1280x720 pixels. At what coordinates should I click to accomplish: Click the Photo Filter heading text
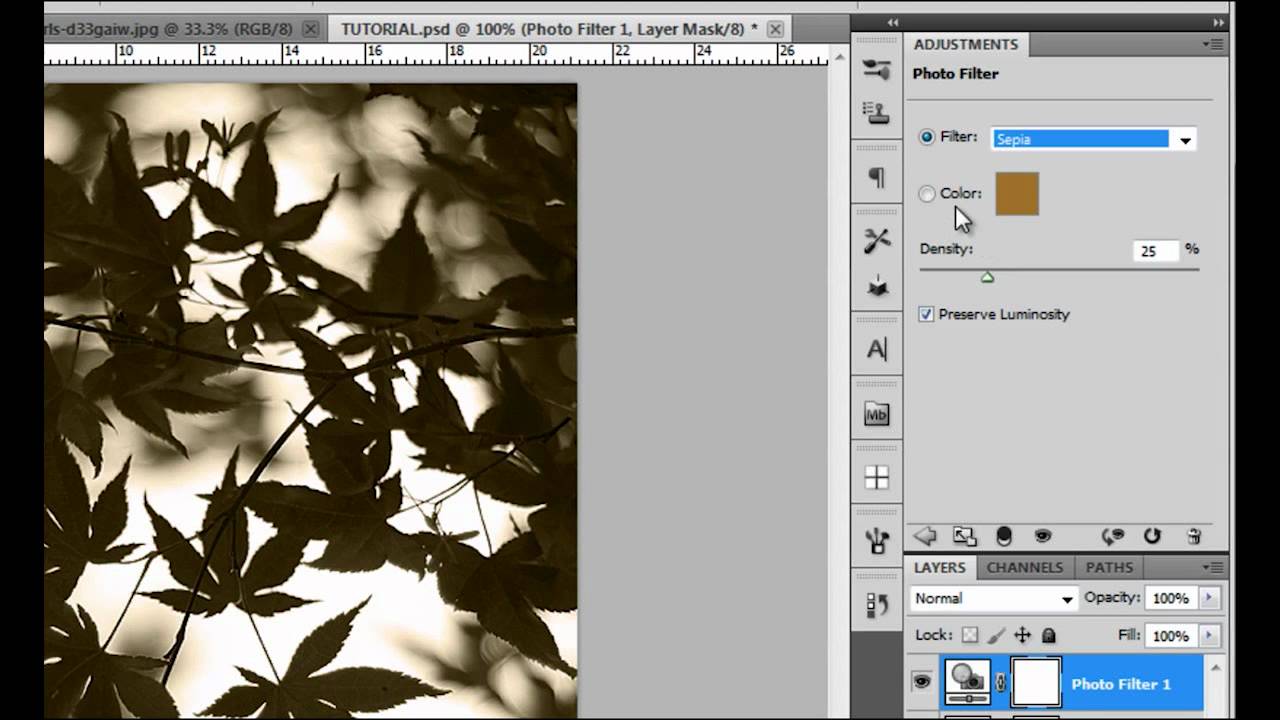(x=956, y=73)
